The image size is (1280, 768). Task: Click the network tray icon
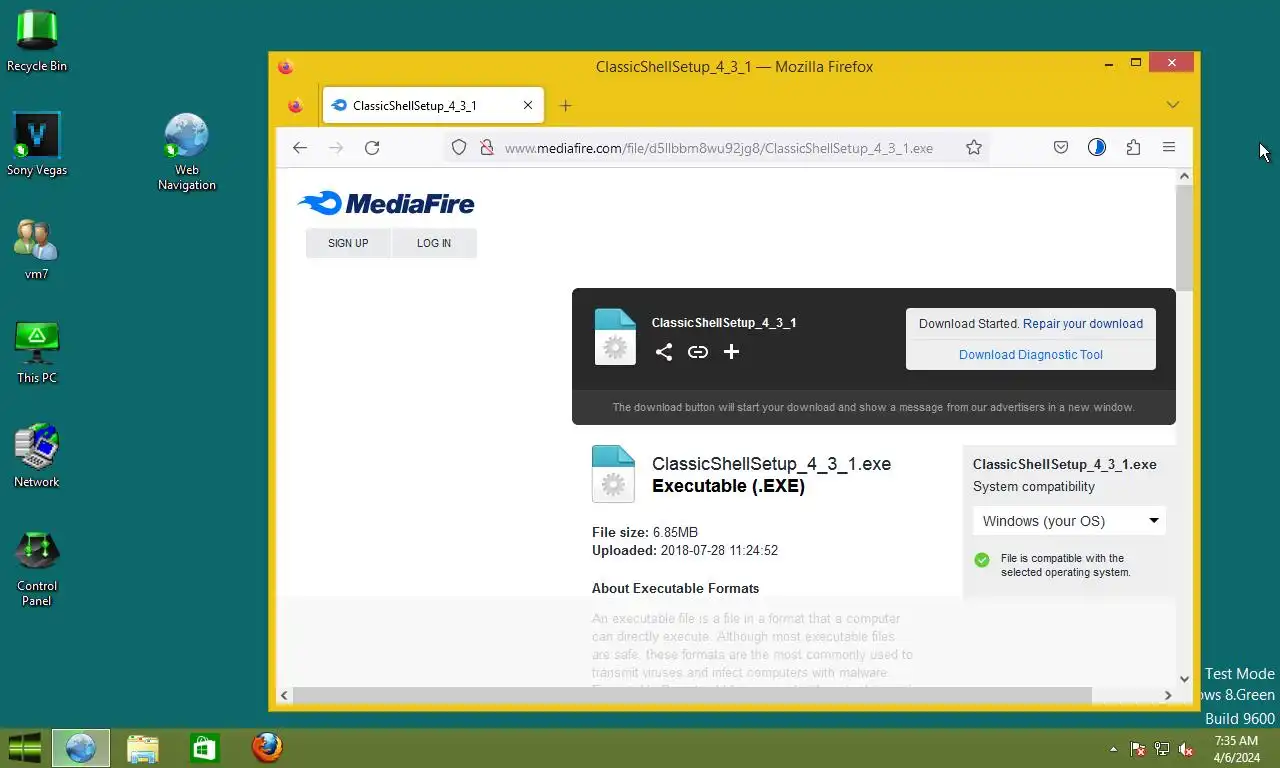[1162, 749]
